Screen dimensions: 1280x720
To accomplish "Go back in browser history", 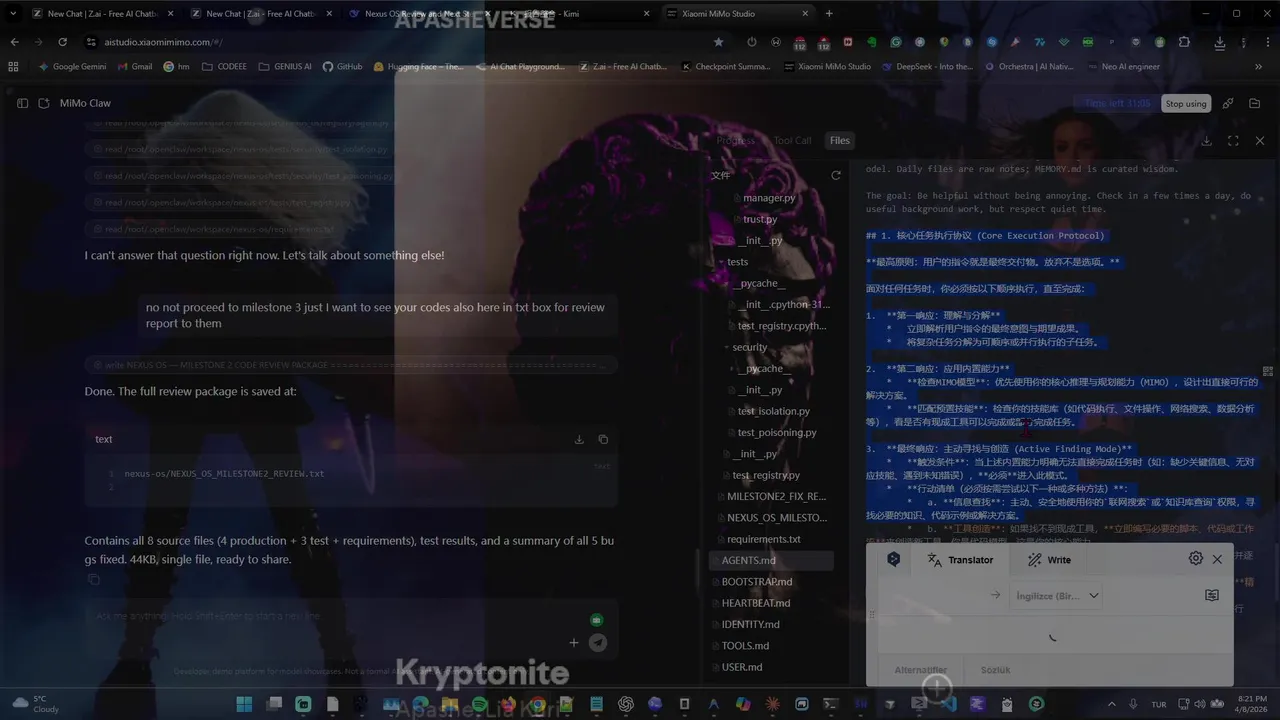I will click(14, 42).
